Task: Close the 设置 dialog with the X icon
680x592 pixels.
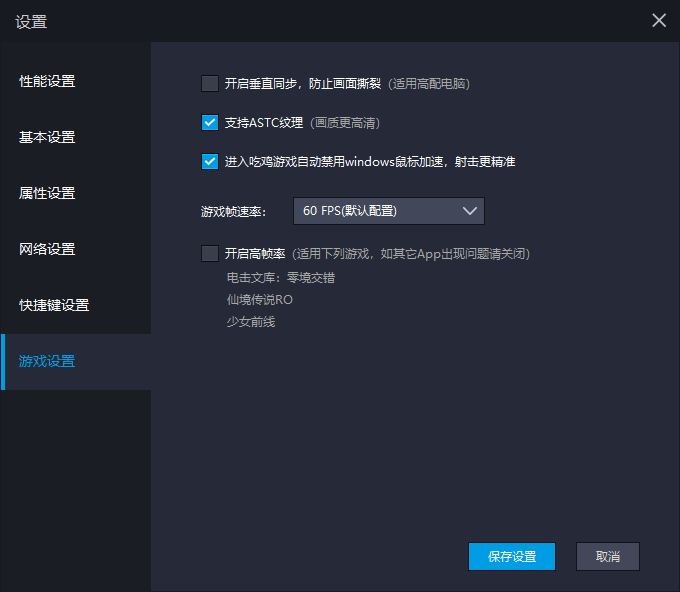Action: [x=659, y=20]
